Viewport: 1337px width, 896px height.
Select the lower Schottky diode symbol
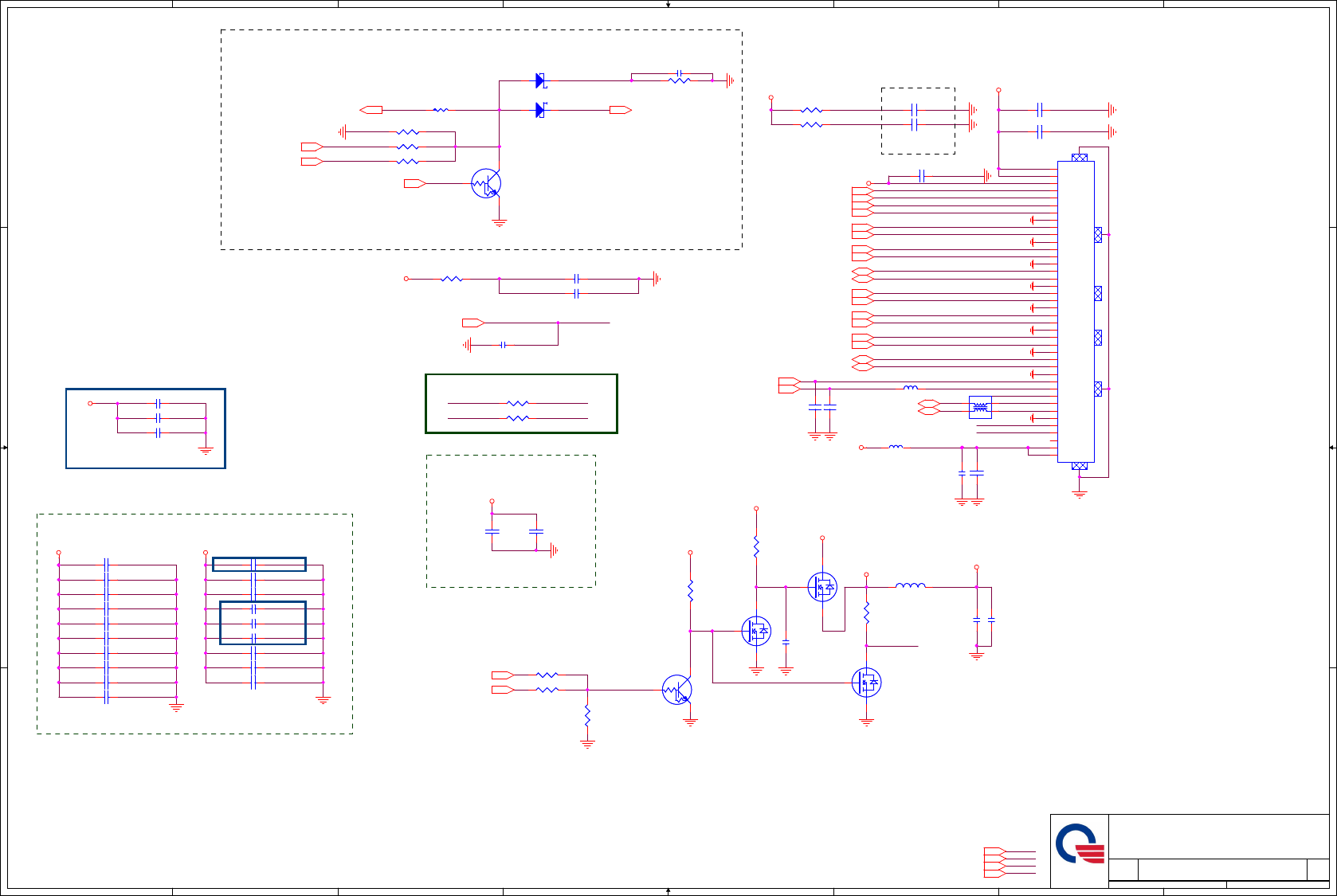click(541, 110)
